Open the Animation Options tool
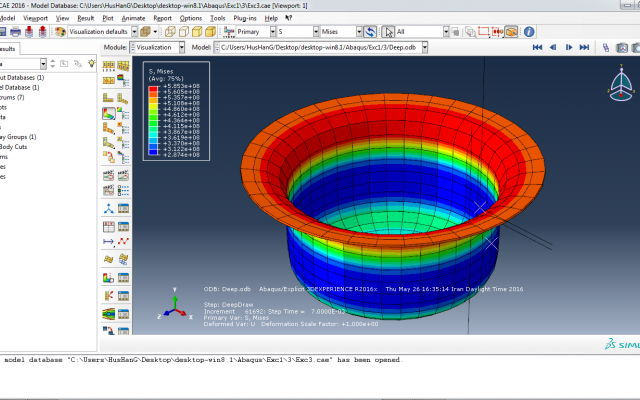 click(x=123, y=190)
